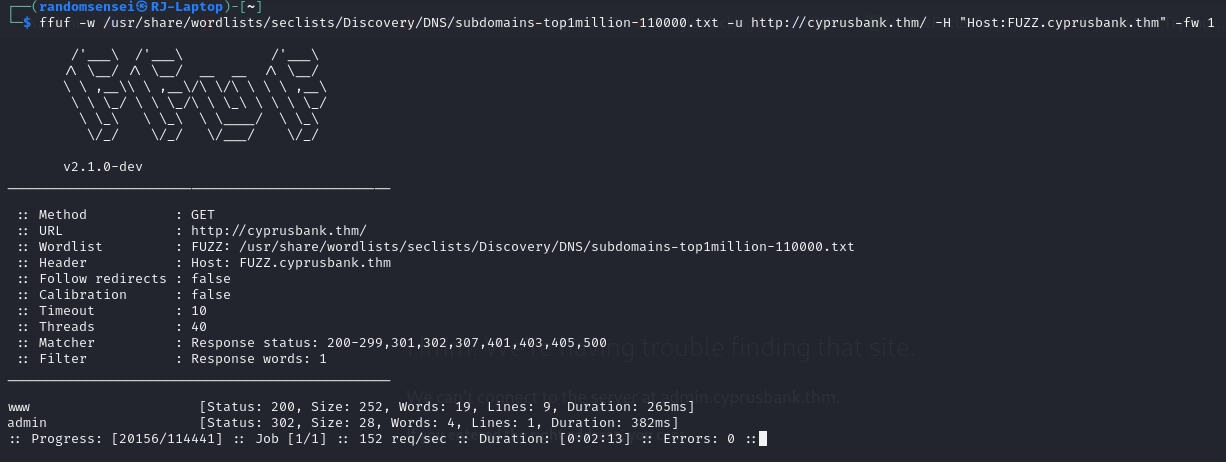The width and height of the screenshot is (1226, 462).
Task: Click the Threads value 40
Action: (198, 326)
